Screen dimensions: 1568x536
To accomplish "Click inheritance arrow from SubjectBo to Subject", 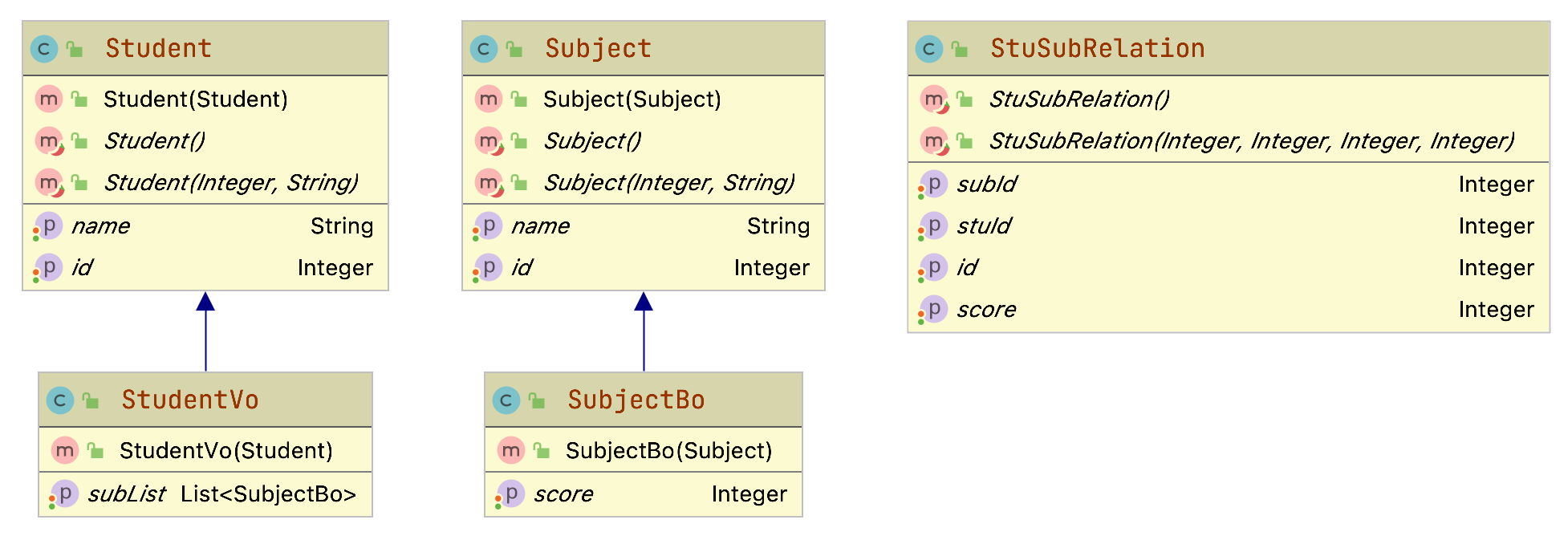I will tap(644, 331).
